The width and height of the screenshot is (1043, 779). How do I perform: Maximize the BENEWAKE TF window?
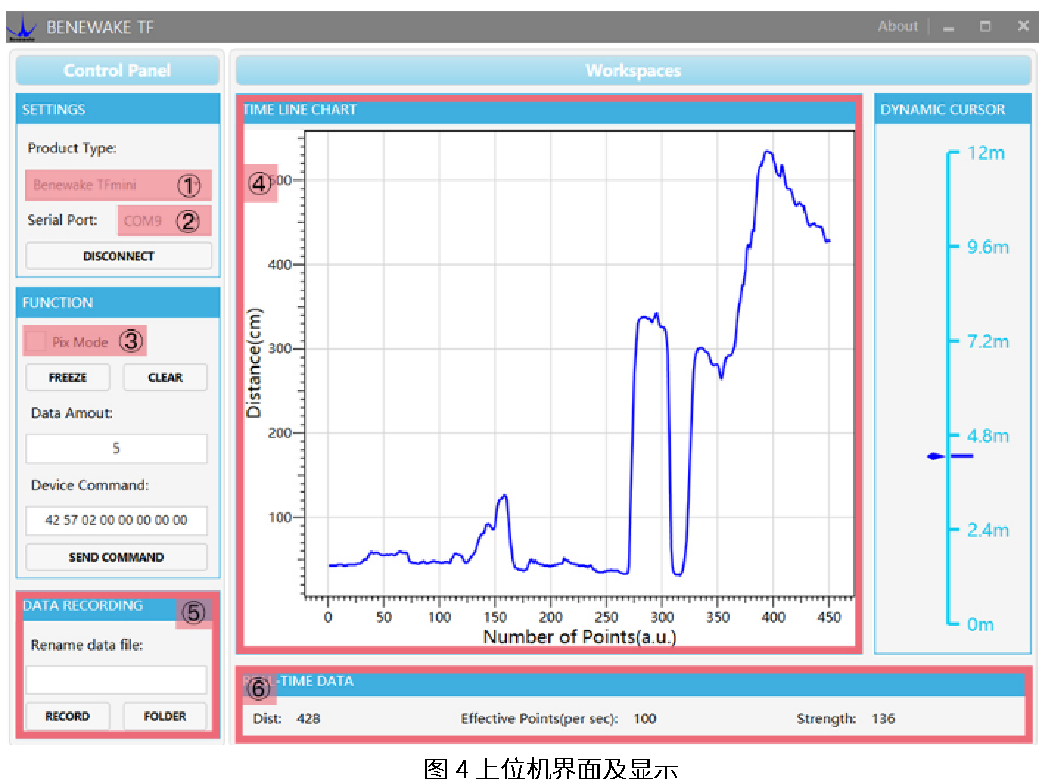tap(985, 27)
